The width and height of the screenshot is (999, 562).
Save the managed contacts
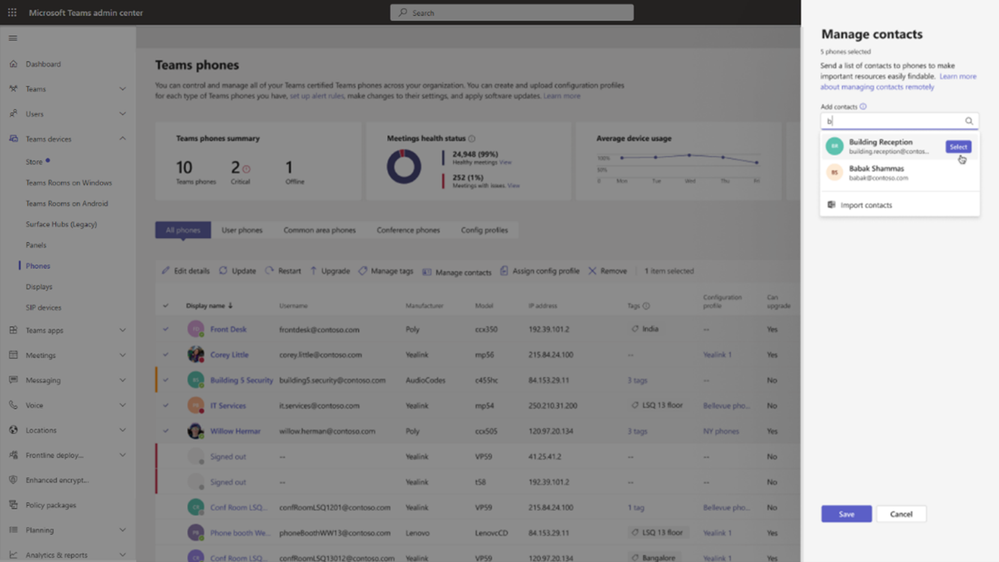[x=846, y=514]
